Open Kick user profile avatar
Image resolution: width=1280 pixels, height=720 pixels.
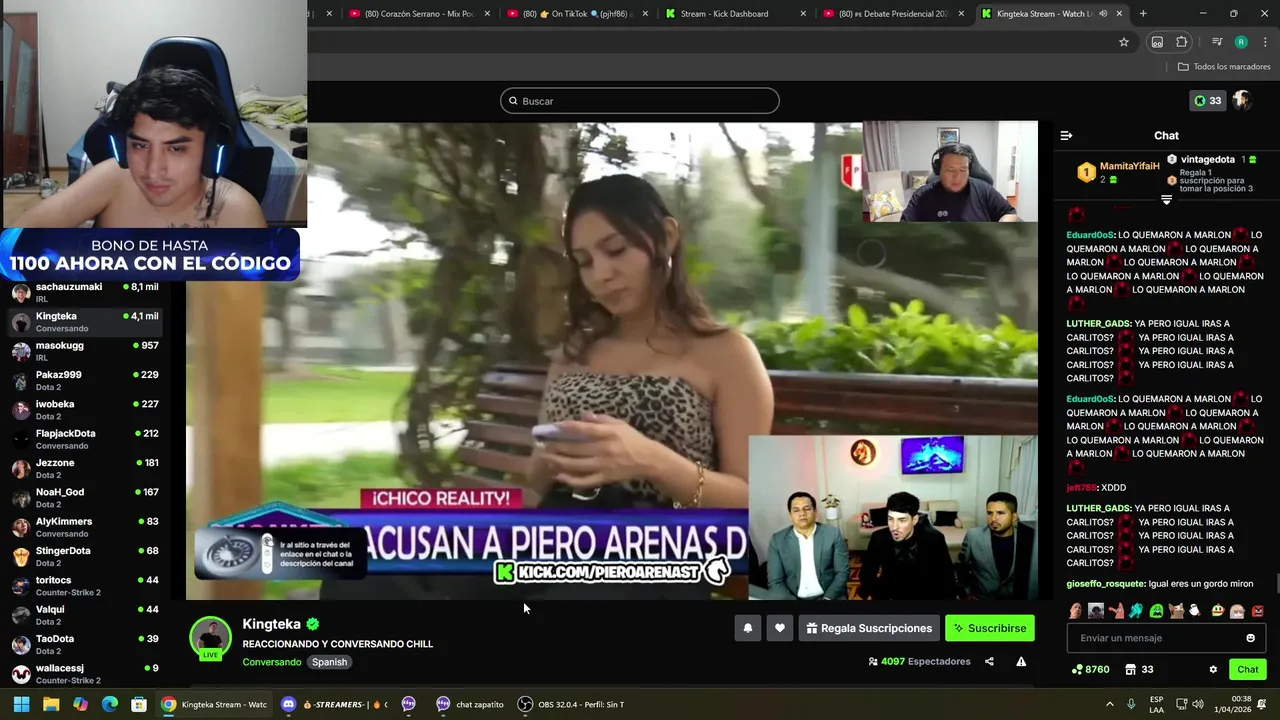pos(1242,100)
